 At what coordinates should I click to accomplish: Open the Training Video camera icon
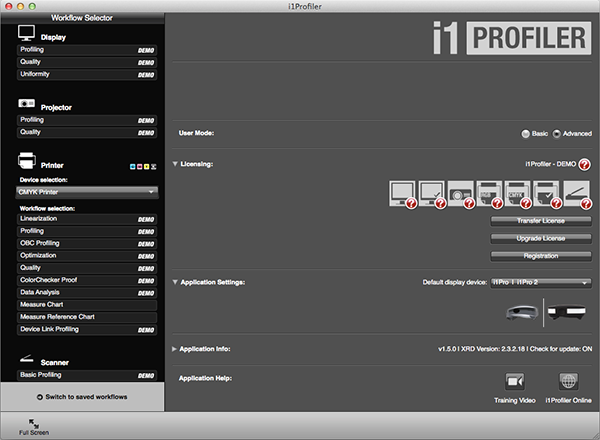515,381
